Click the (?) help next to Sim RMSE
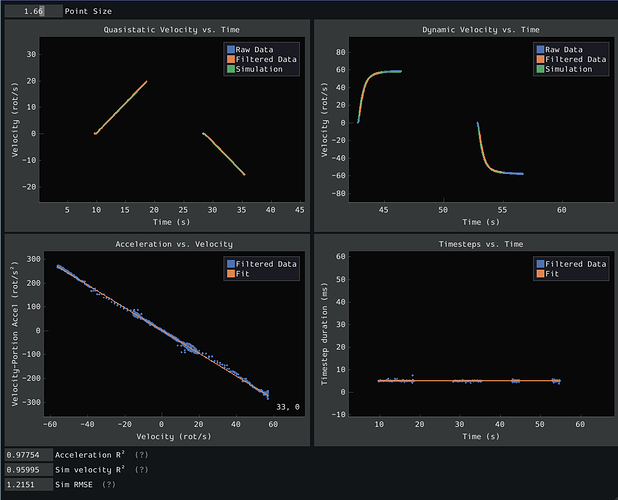Screen dimensions: 618x500 coord(109,485)
